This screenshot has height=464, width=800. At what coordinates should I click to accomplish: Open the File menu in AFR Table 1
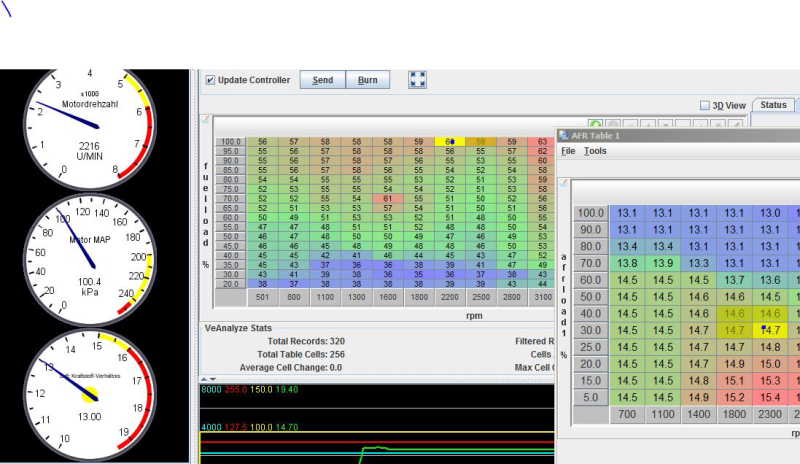click(568, 151)
